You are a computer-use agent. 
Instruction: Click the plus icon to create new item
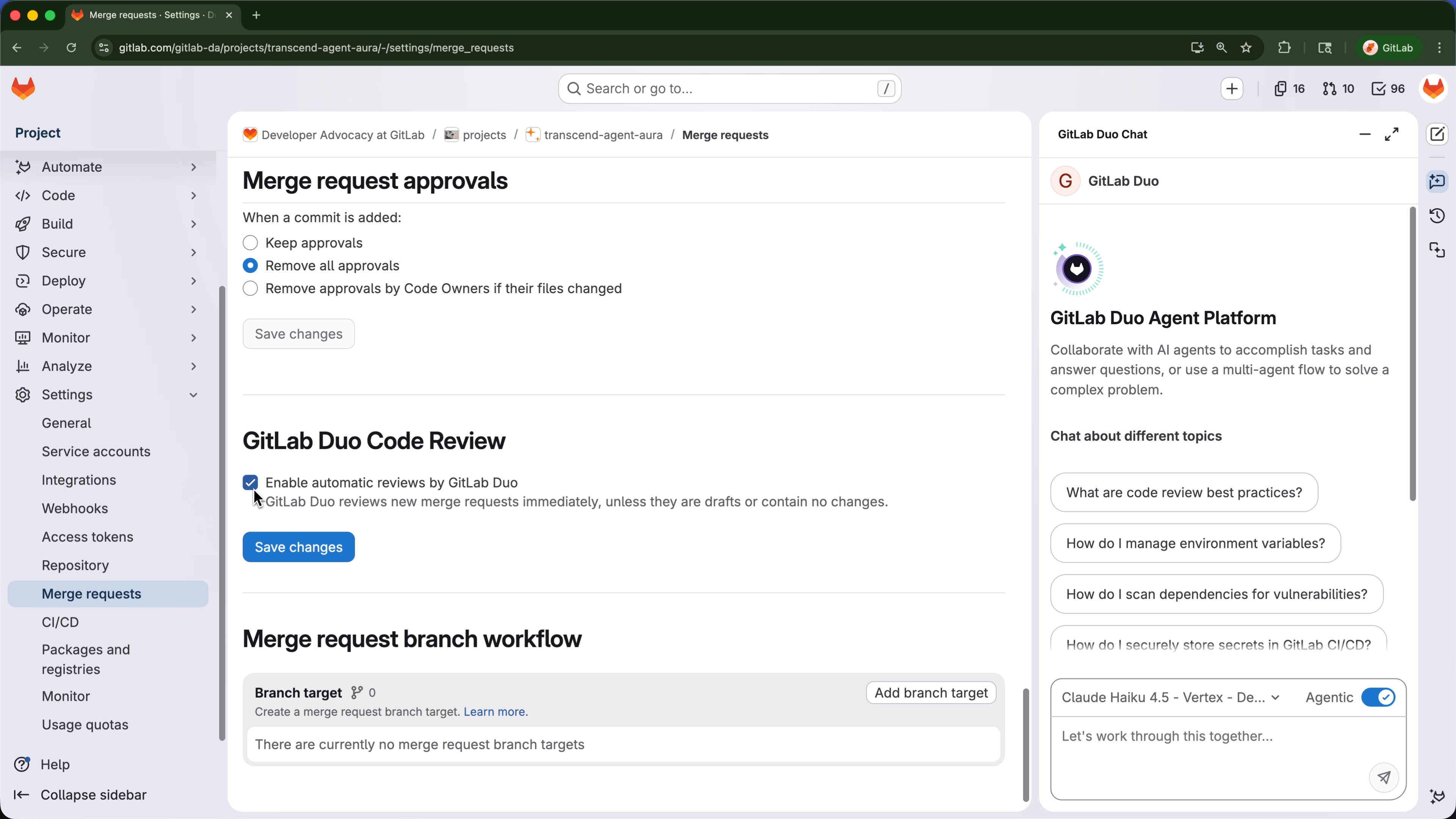[x=1232, y=88]
